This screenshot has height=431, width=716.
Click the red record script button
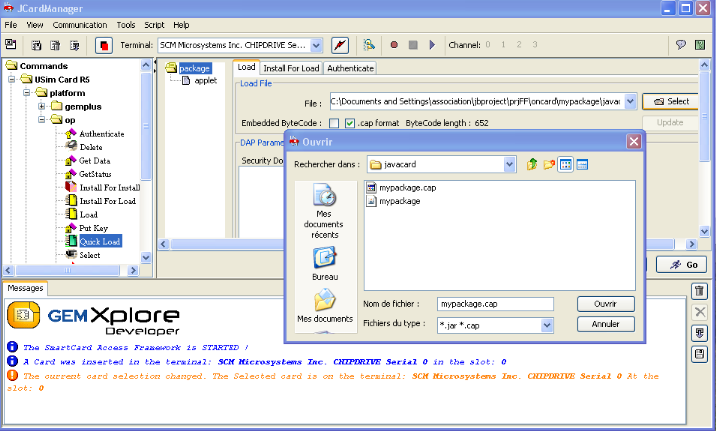(x=394, y=45)
